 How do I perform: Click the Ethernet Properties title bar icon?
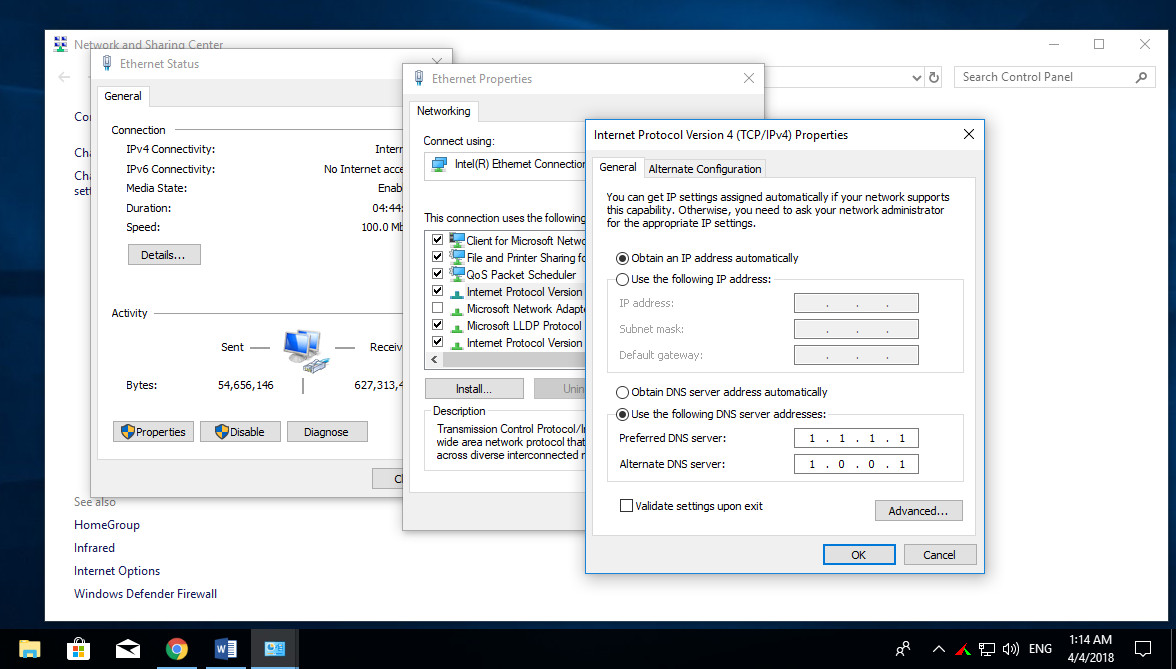(418, 78)
